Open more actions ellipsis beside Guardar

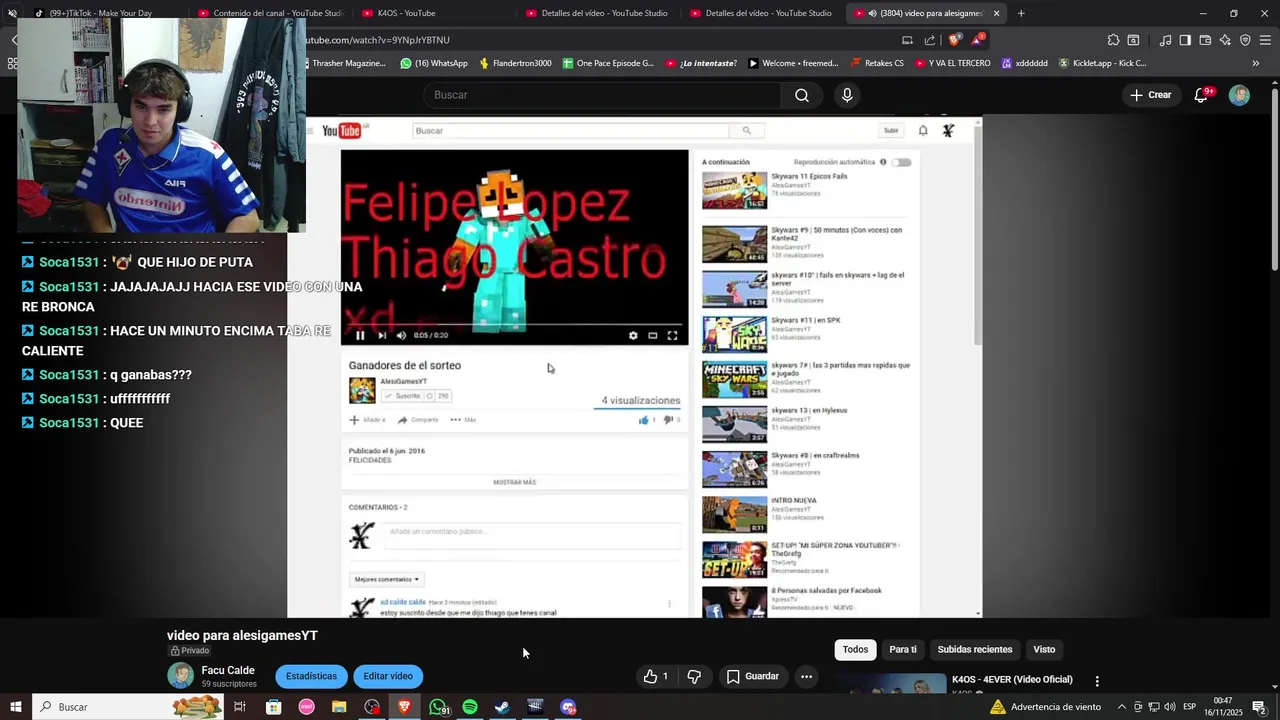[x=806, y=677]
